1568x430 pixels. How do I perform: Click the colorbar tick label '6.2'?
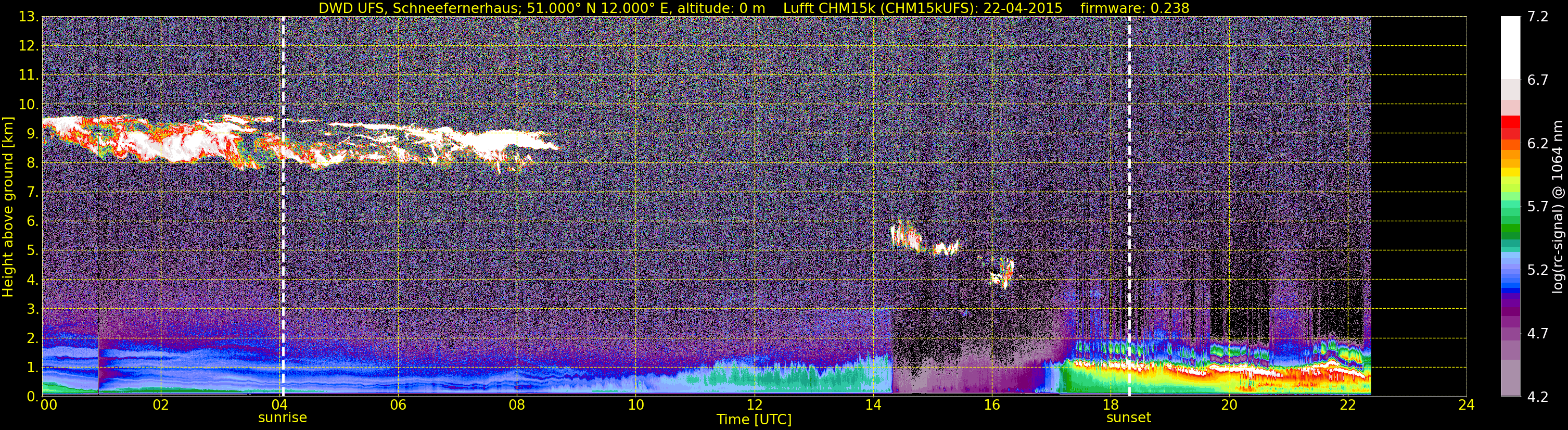pyautogui.click(x=1538, y=144)
